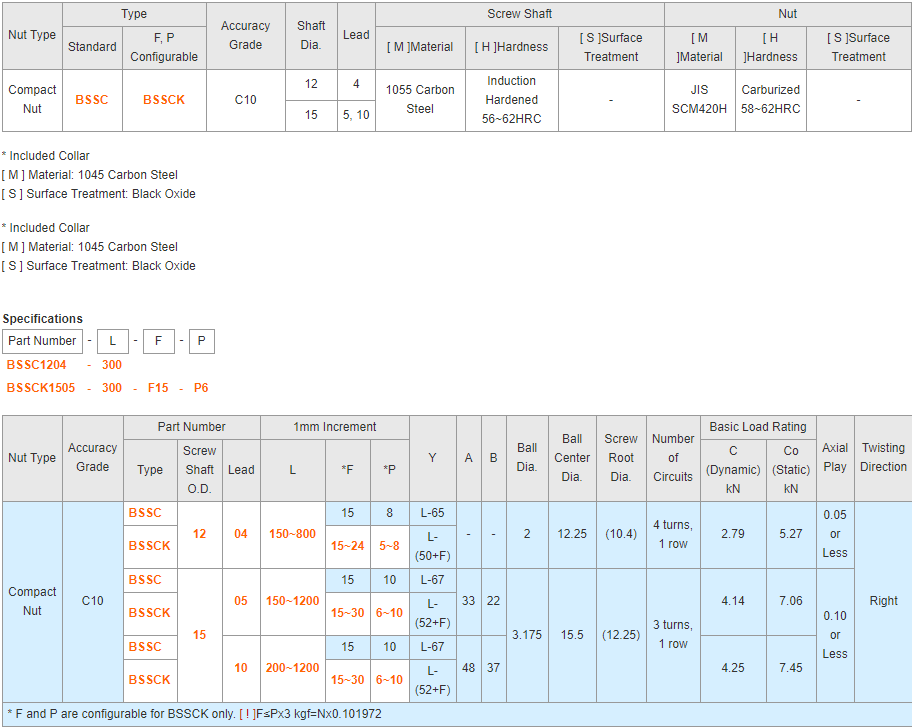
Task: Click the BSSC1204 example part number
Action: (x=37, y=365)
